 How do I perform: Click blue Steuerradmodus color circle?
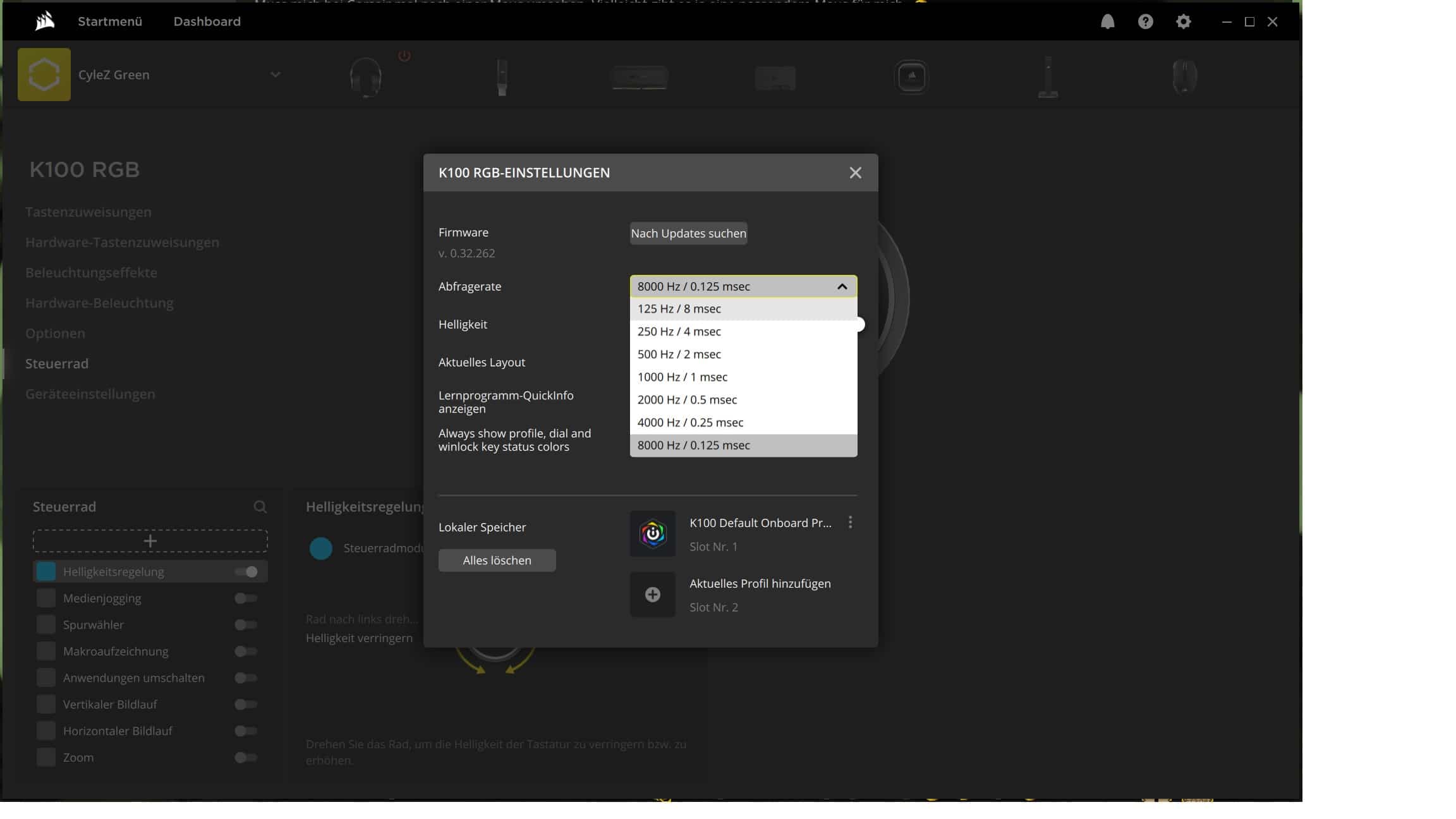(x=320, y=548)
